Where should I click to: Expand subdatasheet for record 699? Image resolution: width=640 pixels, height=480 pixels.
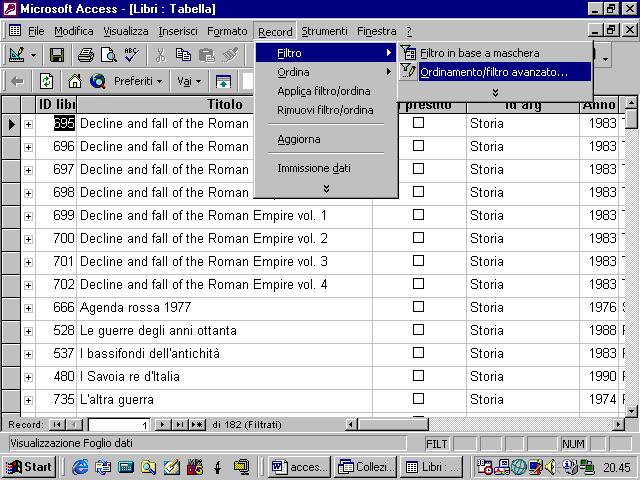click(28, 216)
